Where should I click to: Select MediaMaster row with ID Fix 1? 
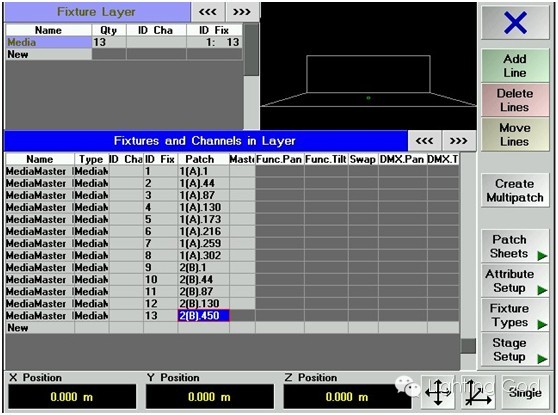tap(232, 172)
